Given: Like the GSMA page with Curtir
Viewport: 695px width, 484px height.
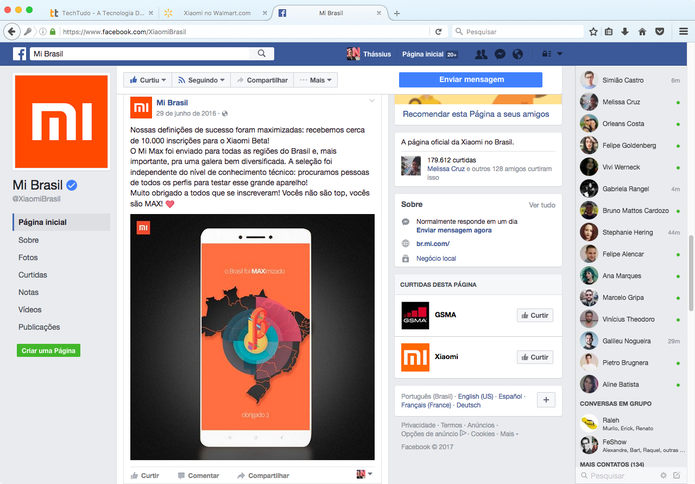Looking at the screenshot, I should [535, 316].
